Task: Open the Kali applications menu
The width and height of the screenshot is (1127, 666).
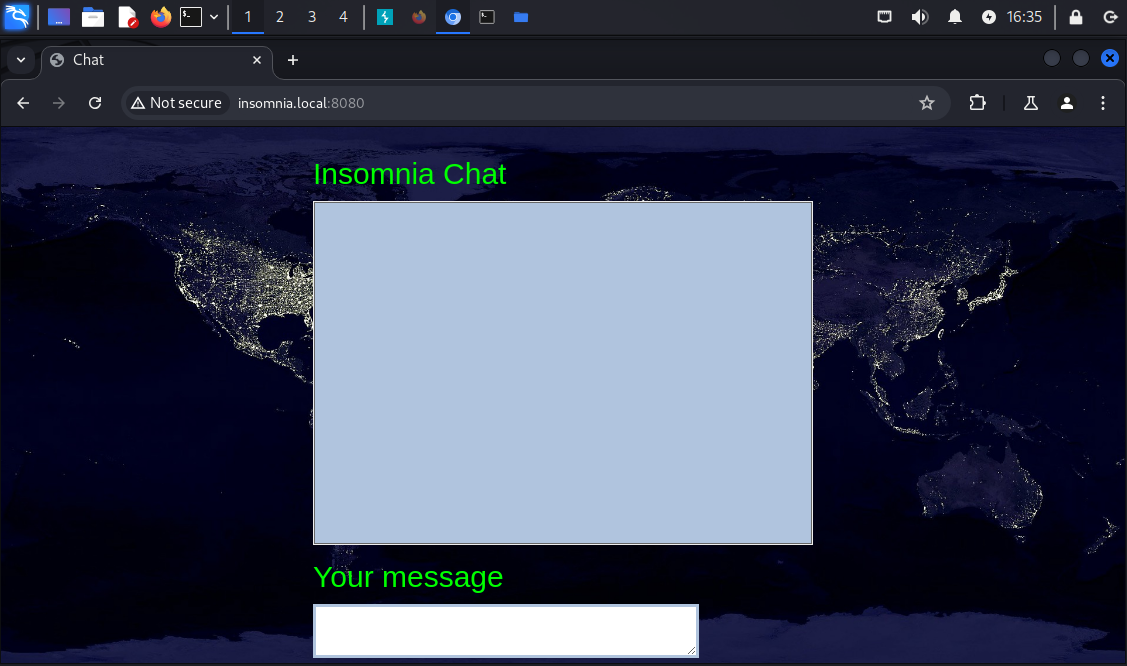Action: point(17,17)
